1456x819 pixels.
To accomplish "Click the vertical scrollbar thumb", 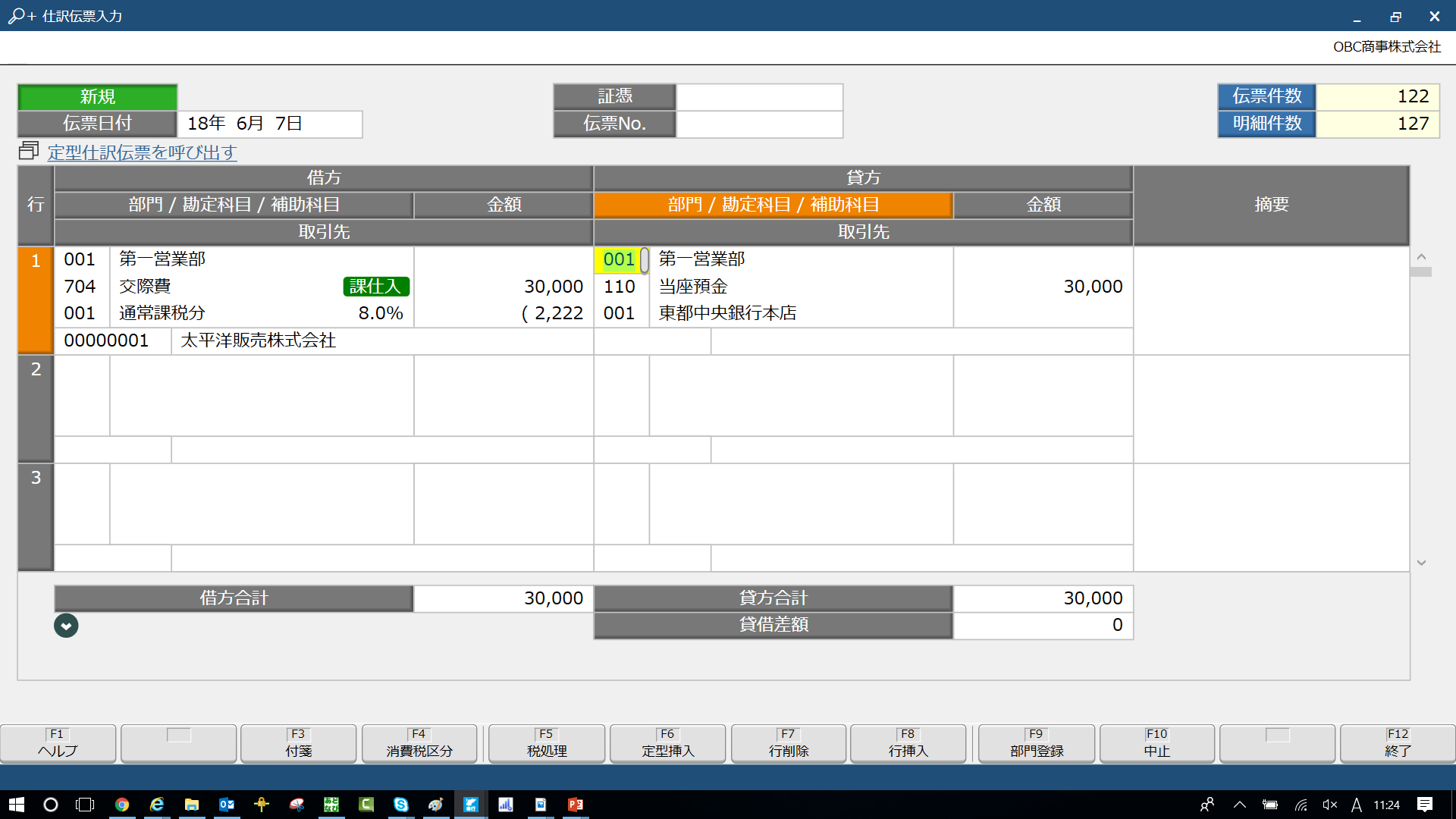I will [1421, 271].
